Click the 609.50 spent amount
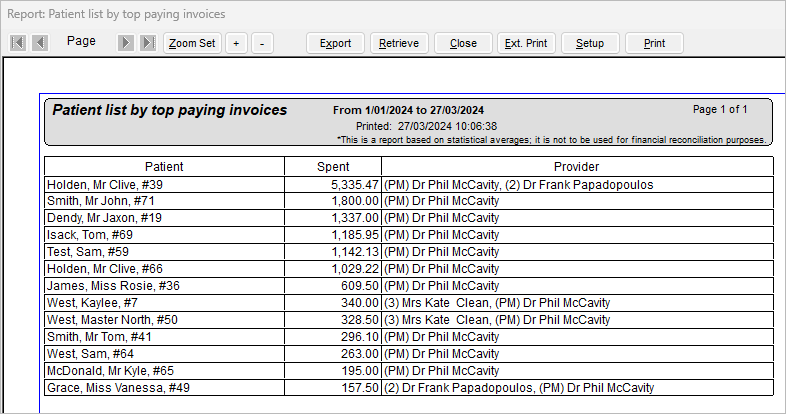The width and height of the screenshot is (786, 414). (x=359, y=286)
